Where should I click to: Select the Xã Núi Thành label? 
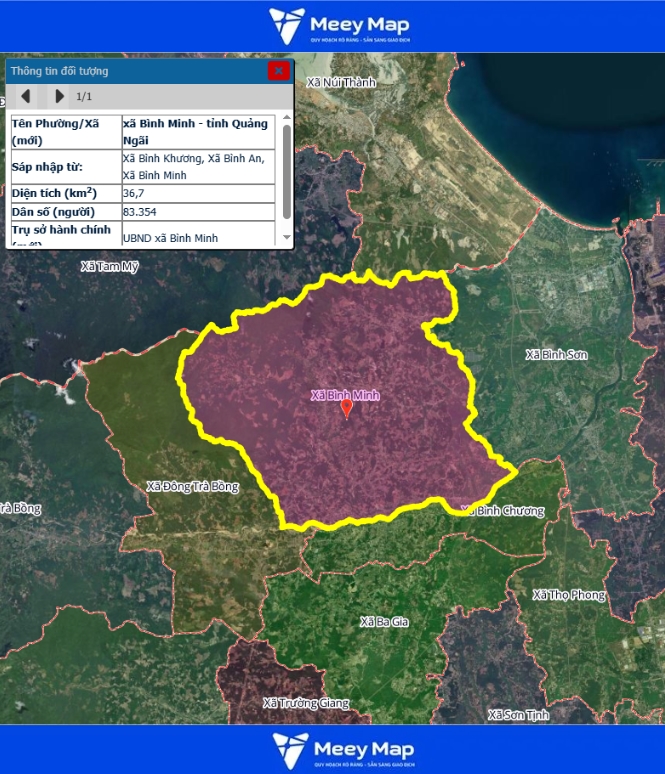pyautogui.click(x=341, y=82)
